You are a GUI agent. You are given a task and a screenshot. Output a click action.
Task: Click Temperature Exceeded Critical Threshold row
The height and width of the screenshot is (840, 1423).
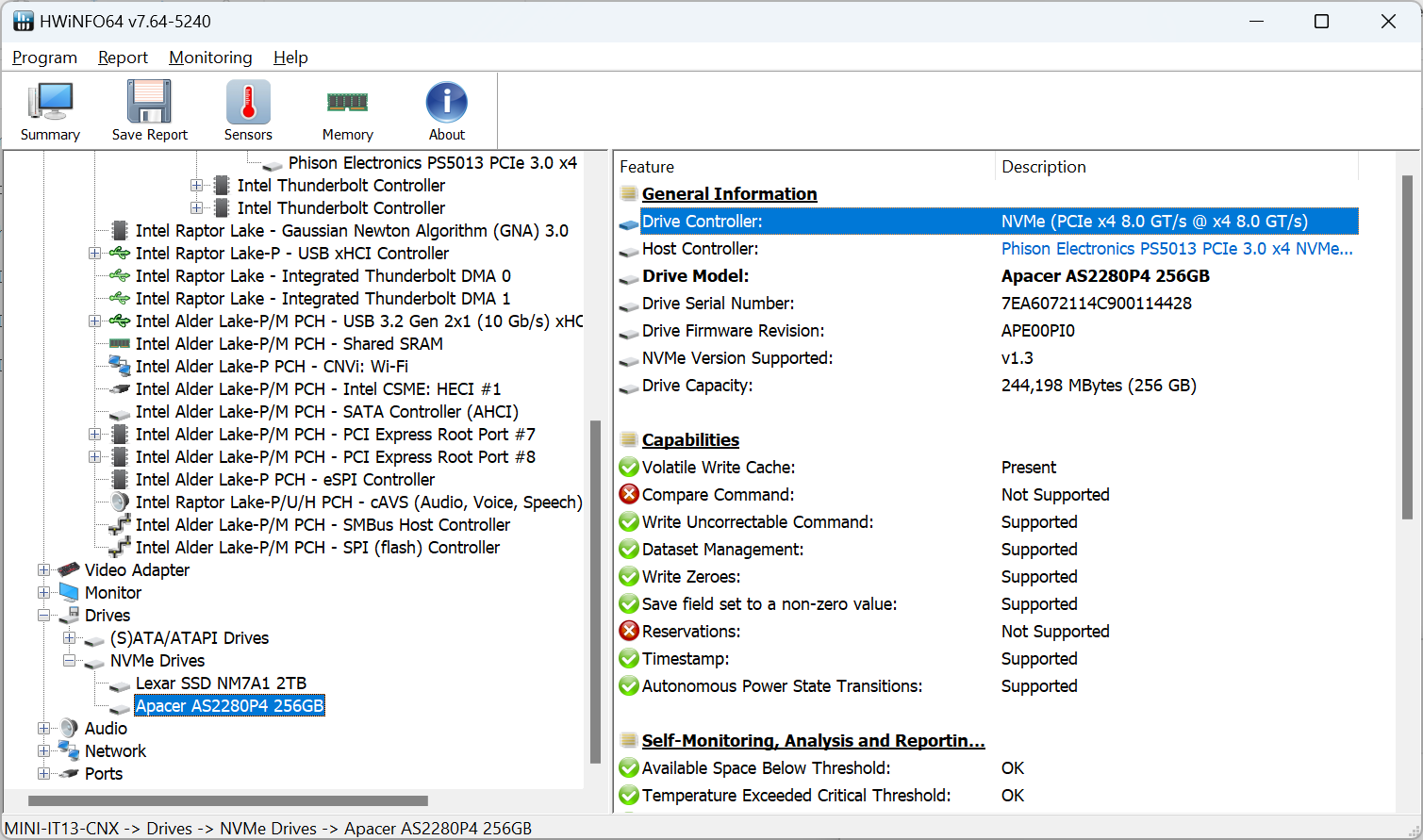(x=987, y=795)
